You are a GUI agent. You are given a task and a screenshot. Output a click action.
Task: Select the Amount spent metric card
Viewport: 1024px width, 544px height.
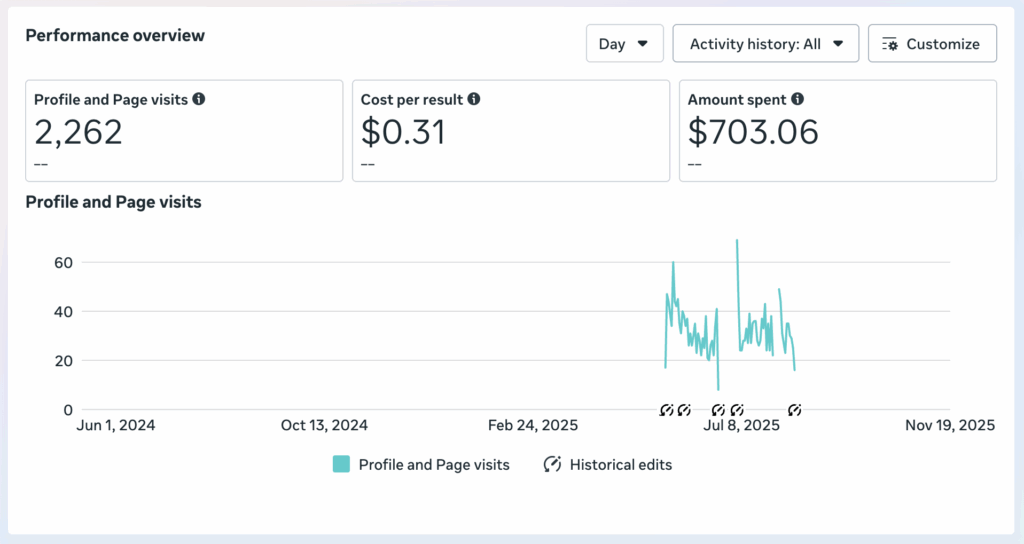coord(837,131)
